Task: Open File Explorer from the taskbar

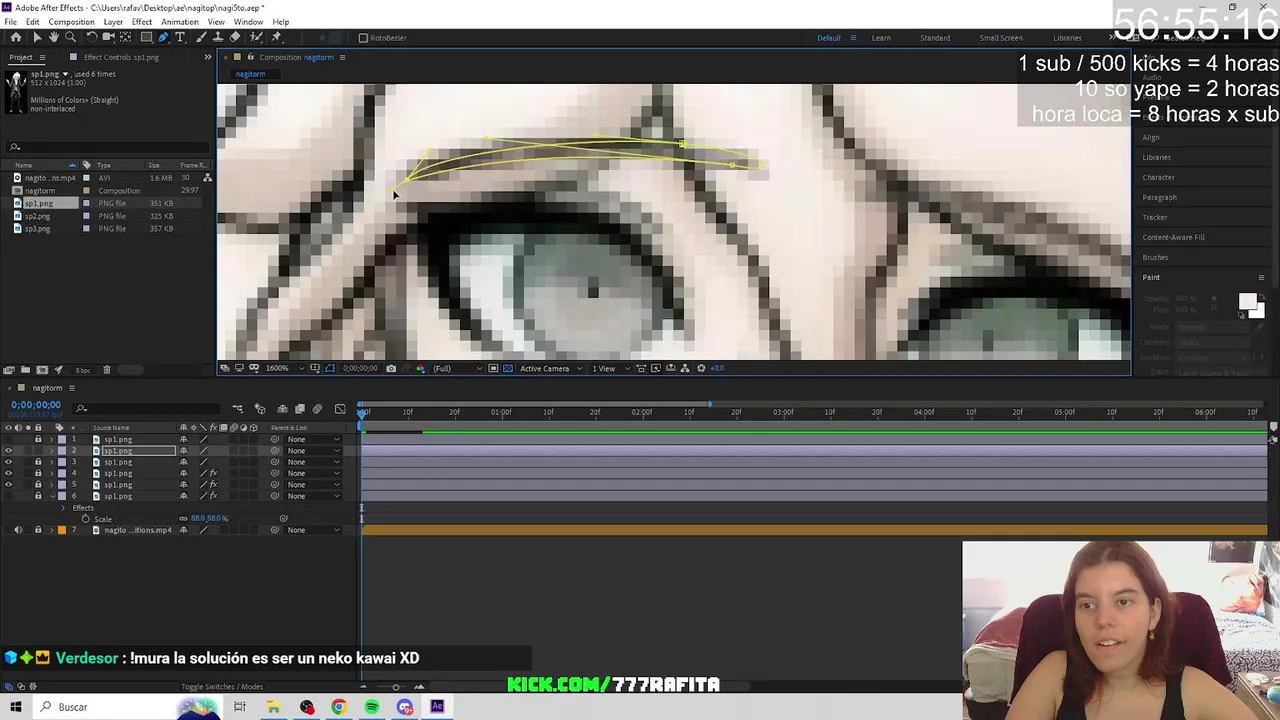Action: pyautogui.click(x=273, y=707)
